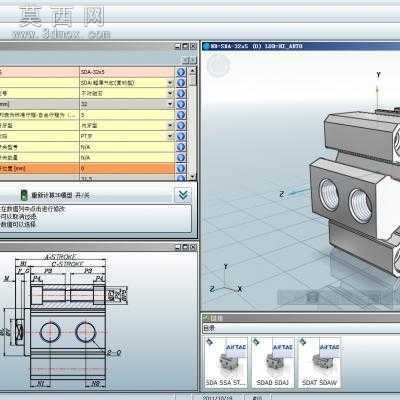Open the PT thread type dropdown
This screenshot has width=400, height=400.
point(170,136)
